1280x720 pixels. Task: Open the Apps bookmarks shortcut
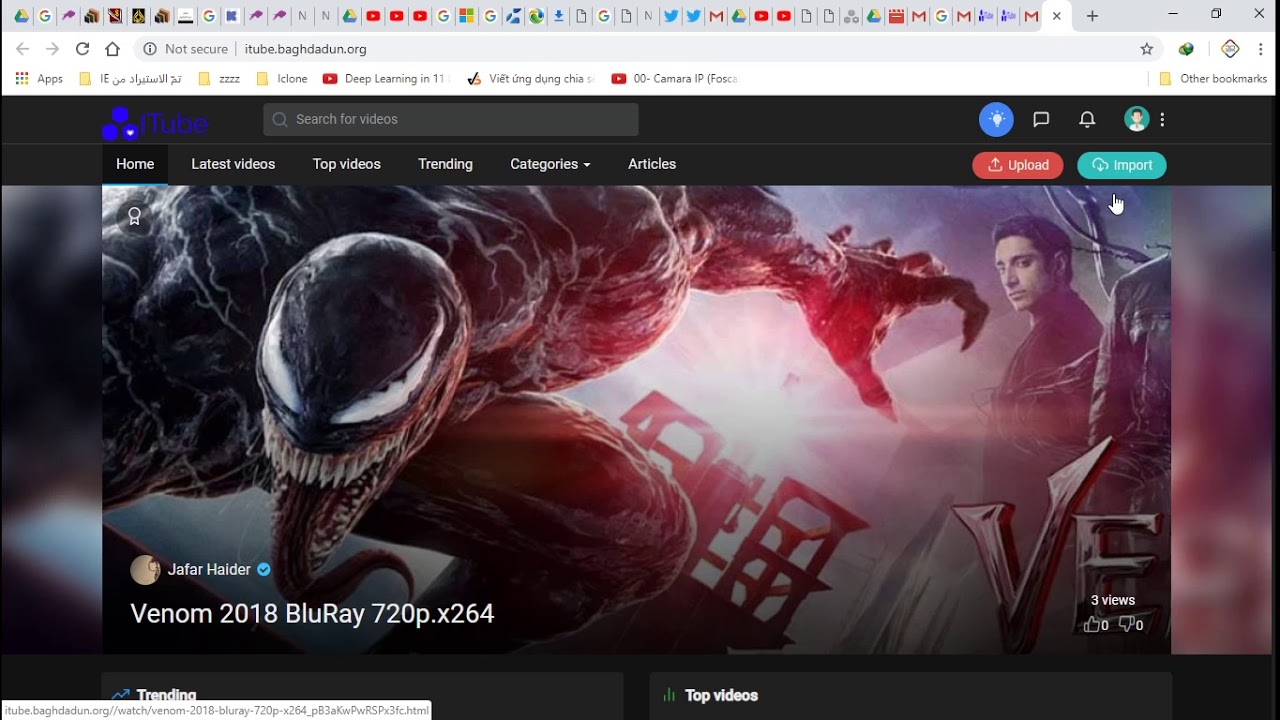coord(40,78)
